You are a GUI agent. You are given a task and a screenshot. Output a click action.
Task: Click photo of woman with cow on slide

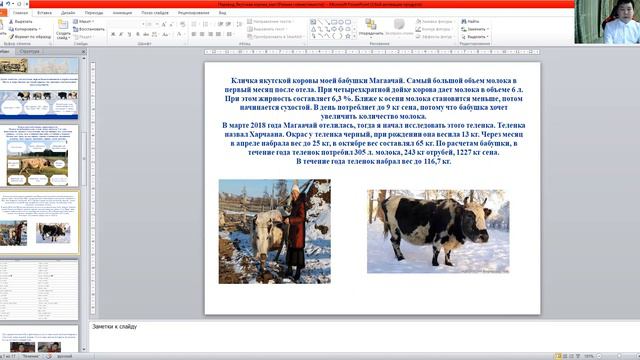click(275, 231)
